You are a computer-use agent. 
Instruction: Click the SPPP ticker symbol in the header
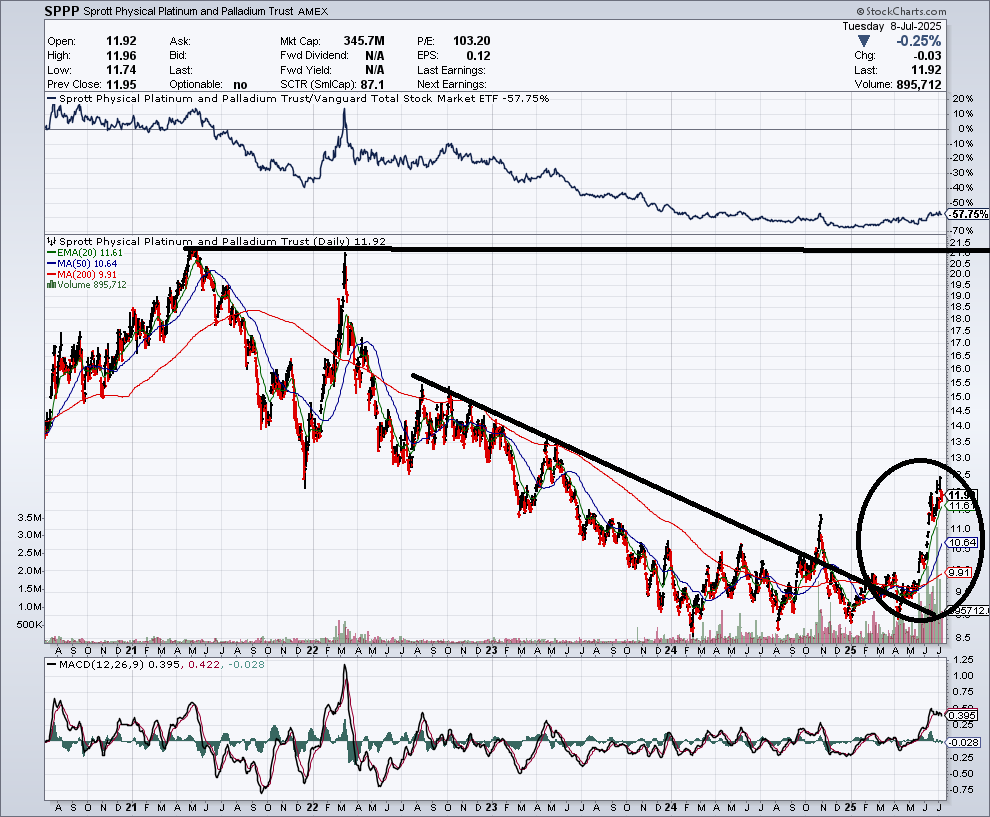(62, 11)
